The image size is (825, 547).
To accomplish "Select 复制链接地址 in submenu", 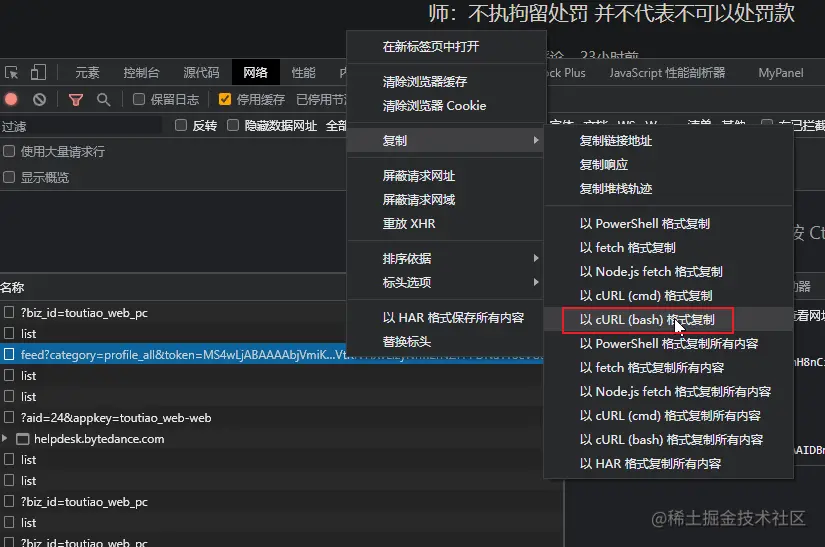I will tap(668, 141).
